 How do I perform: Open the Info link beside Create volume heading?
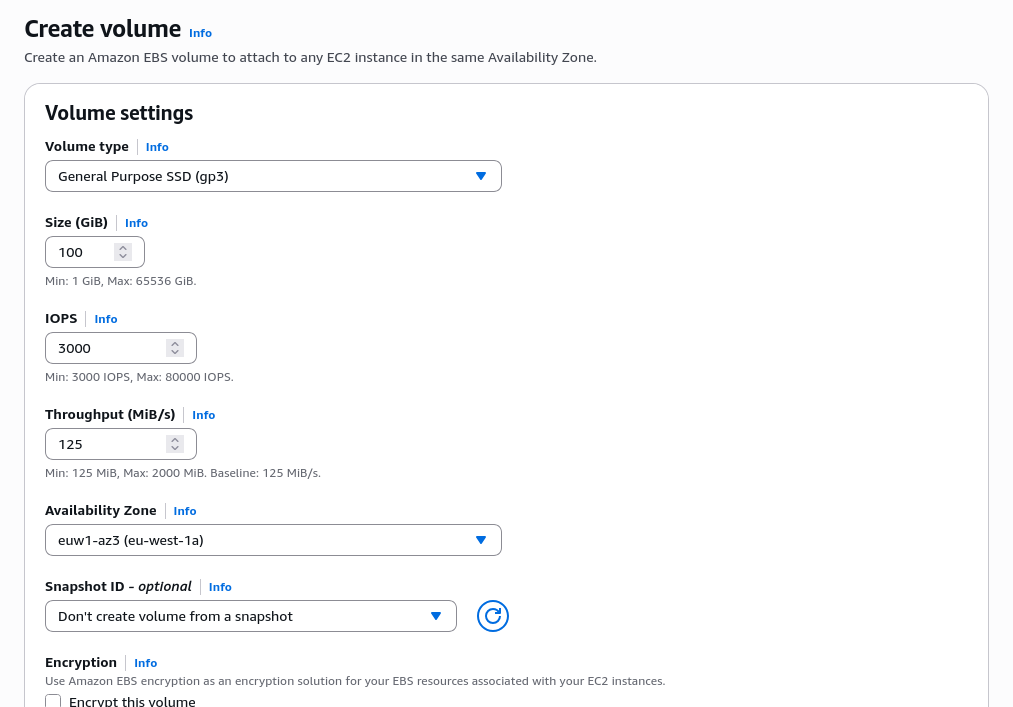[x=200, y=33]
